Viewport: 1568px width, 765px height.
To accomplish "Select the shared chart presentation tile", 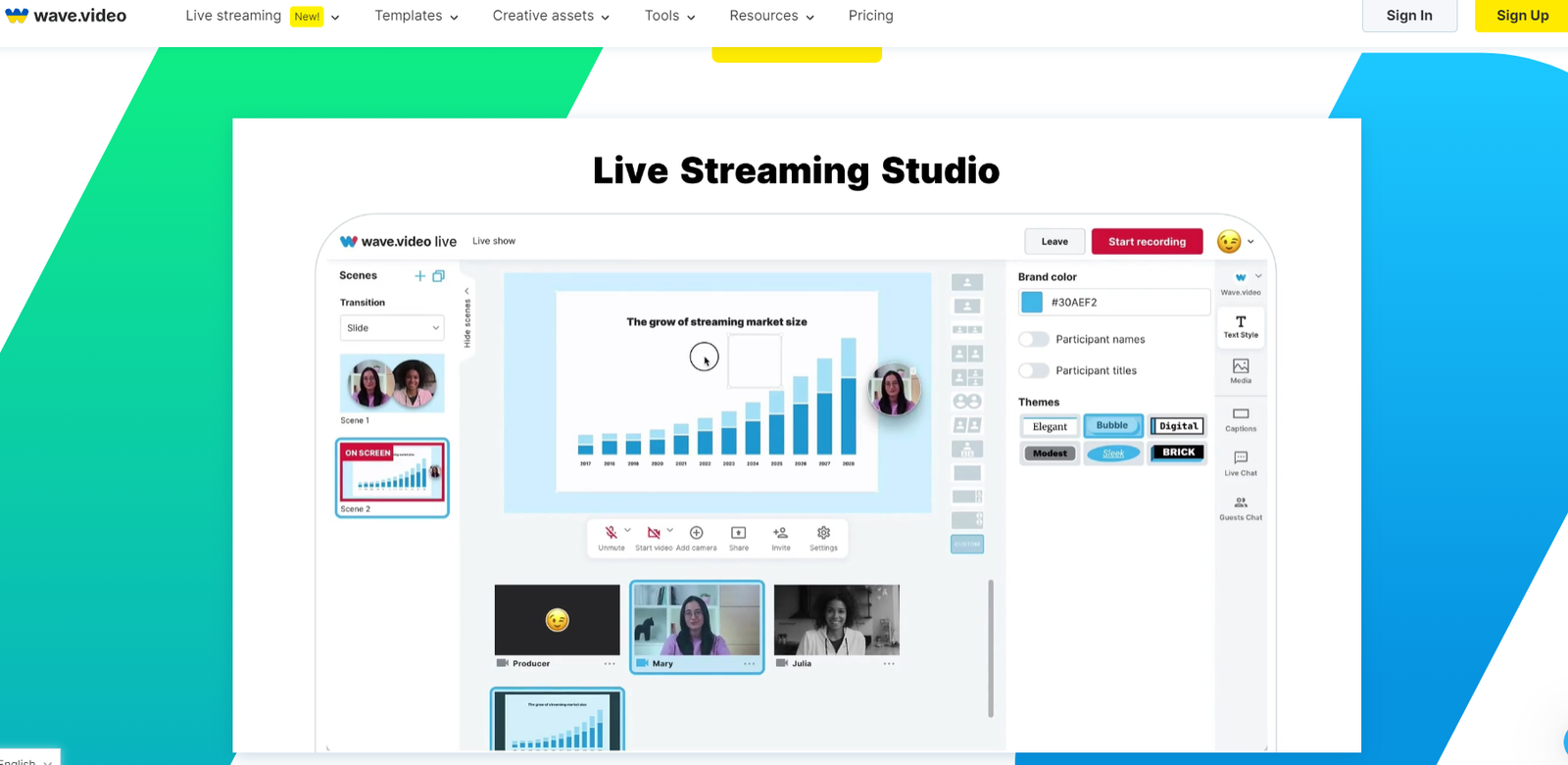I will click(x=557, y=721).
